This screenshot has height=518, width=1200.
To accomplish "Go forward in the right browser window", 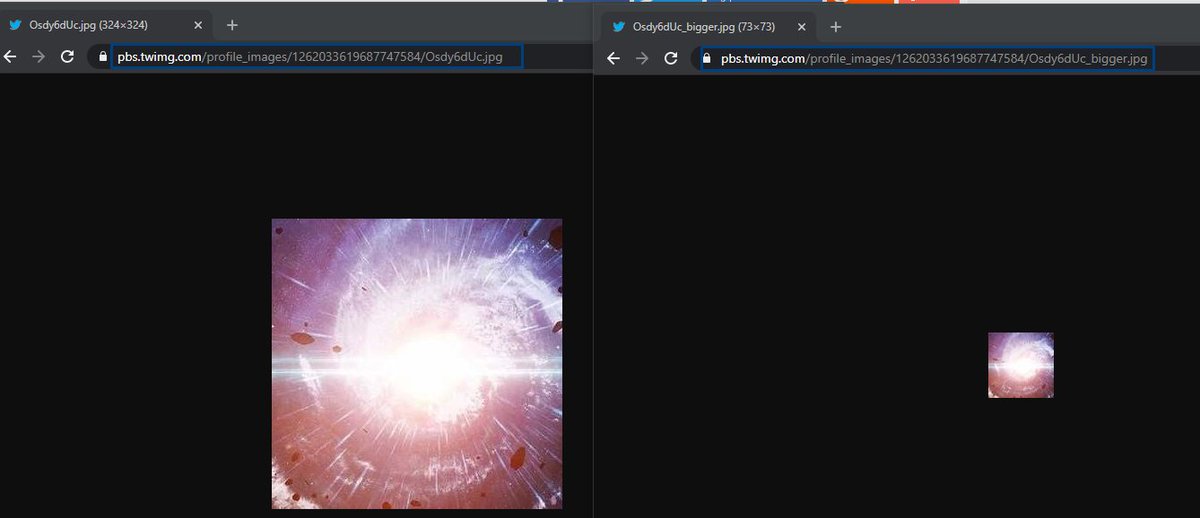I will [643, 58].
